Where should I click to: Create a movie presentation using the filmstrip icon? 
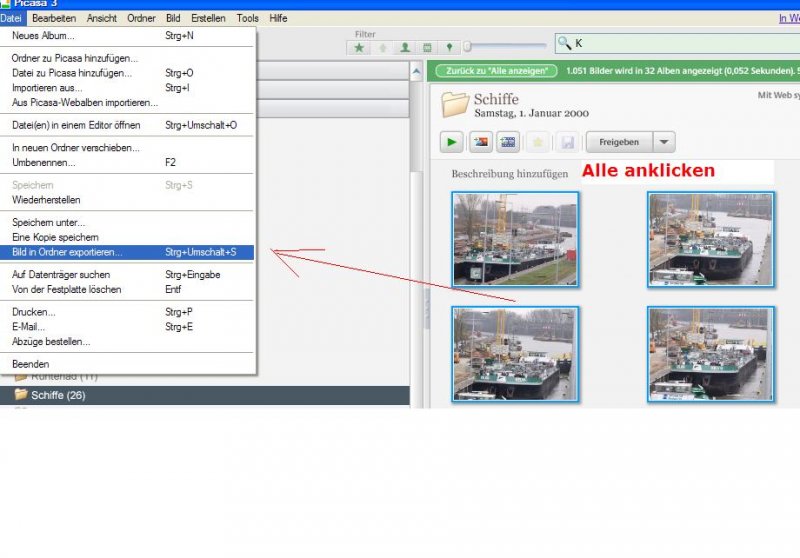pos(508,142)
